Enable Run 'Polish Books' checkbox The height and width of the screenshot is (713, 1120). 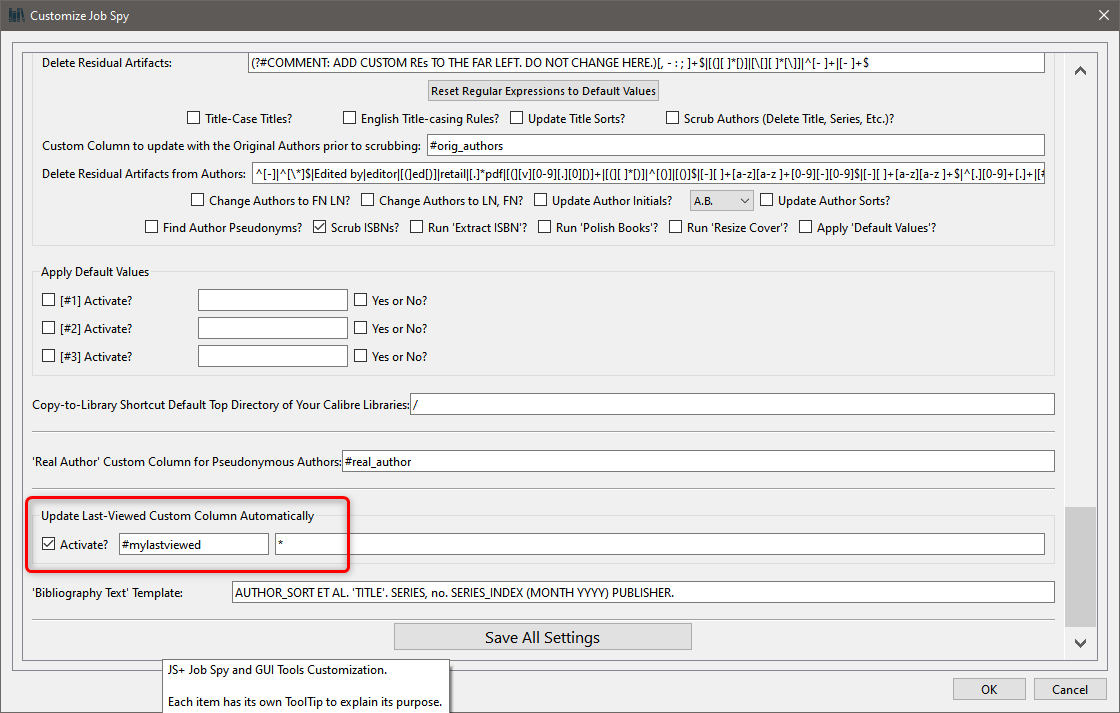point(544,227)
